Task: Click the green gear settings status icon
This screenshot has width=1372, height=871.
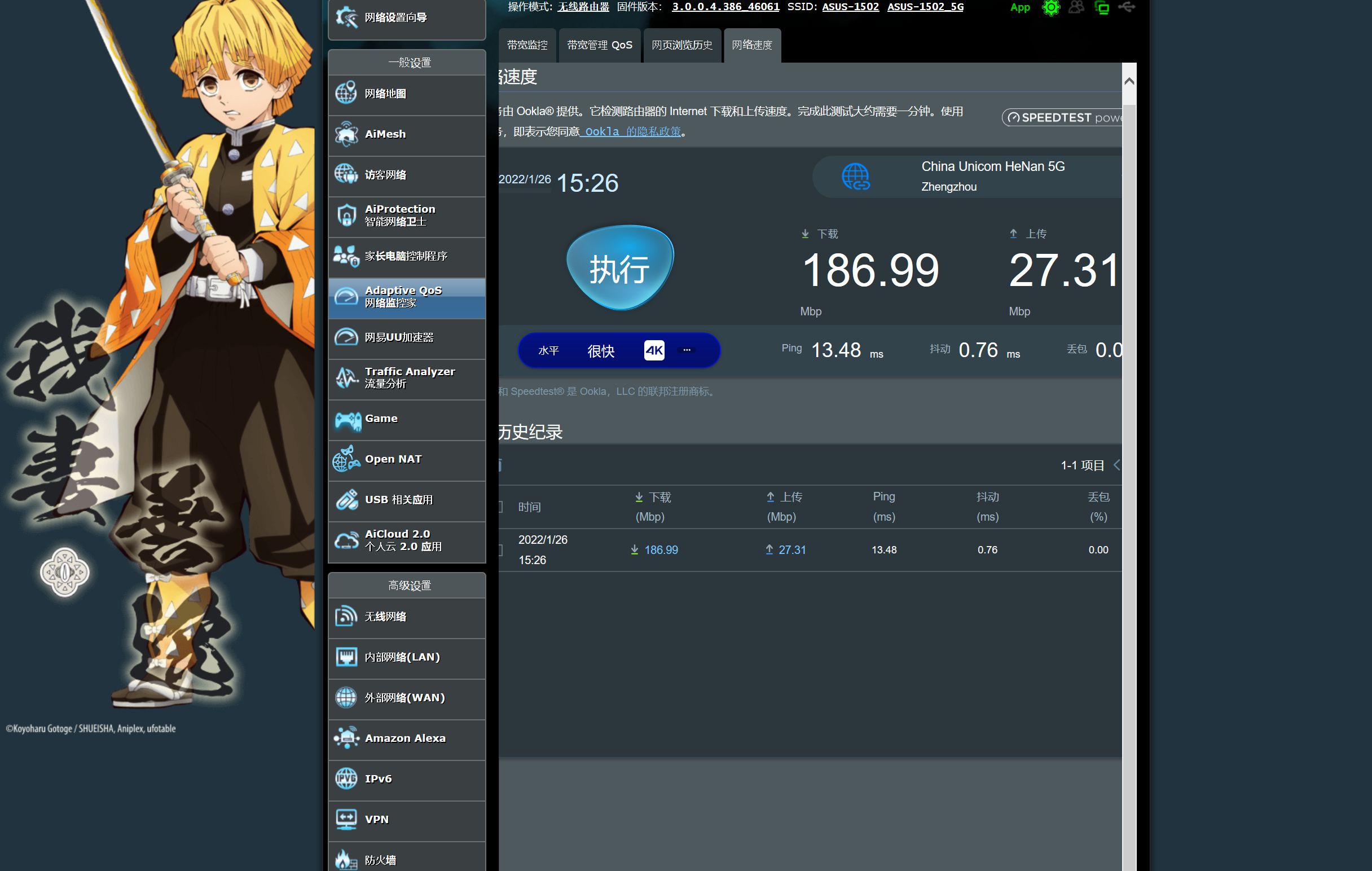Action: click(x=1050, y=8)
